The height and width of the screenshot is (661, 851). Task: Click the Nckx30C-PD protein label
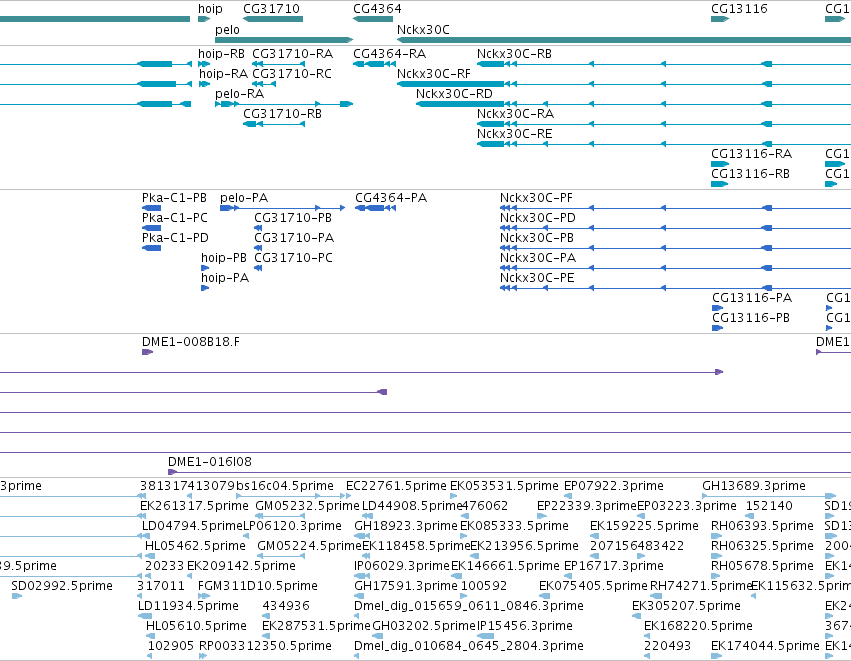(x=538, y=218)
